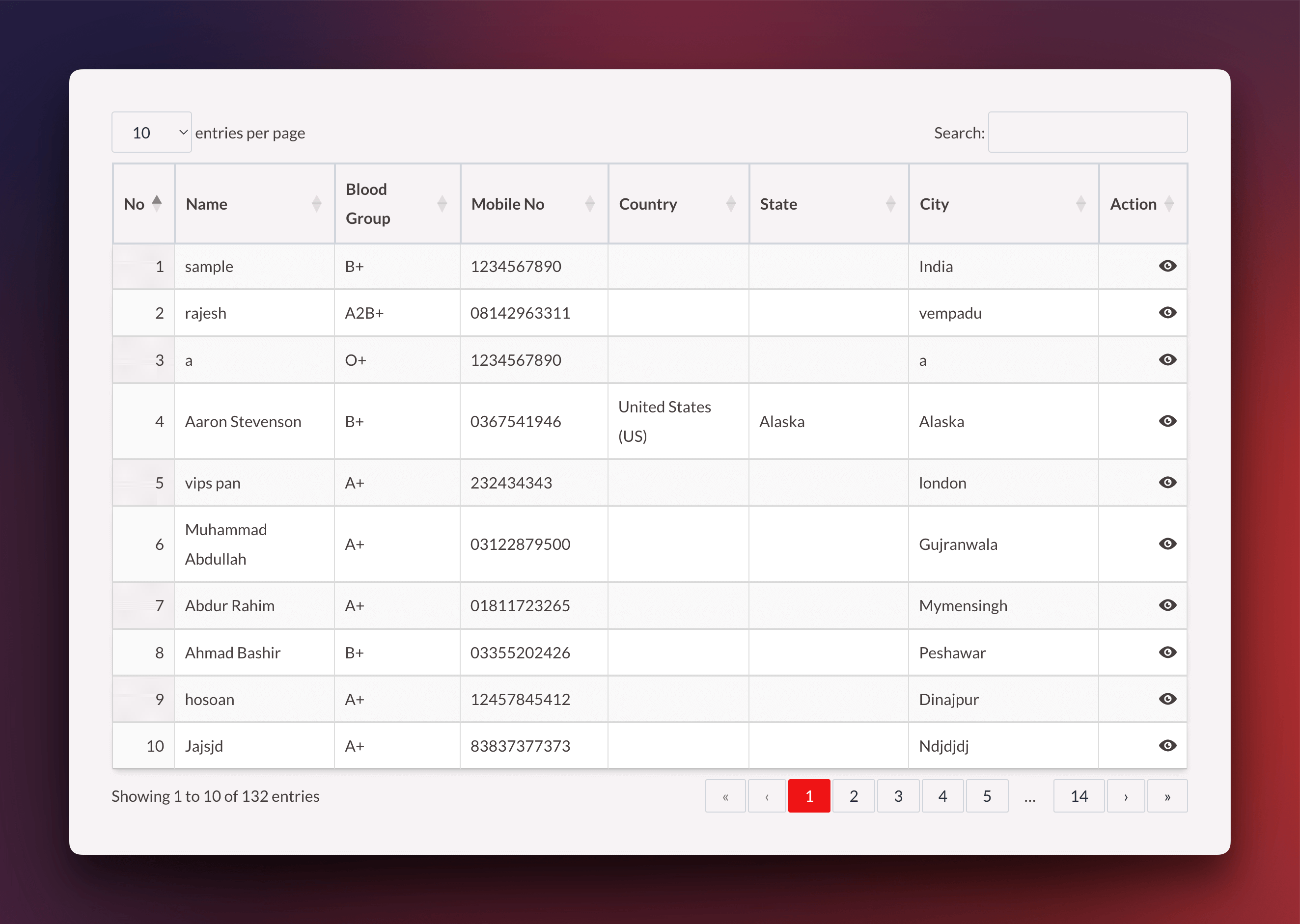Click inside the Search input field
This screenshot has height=924, width=1300.
point(1087,133)
